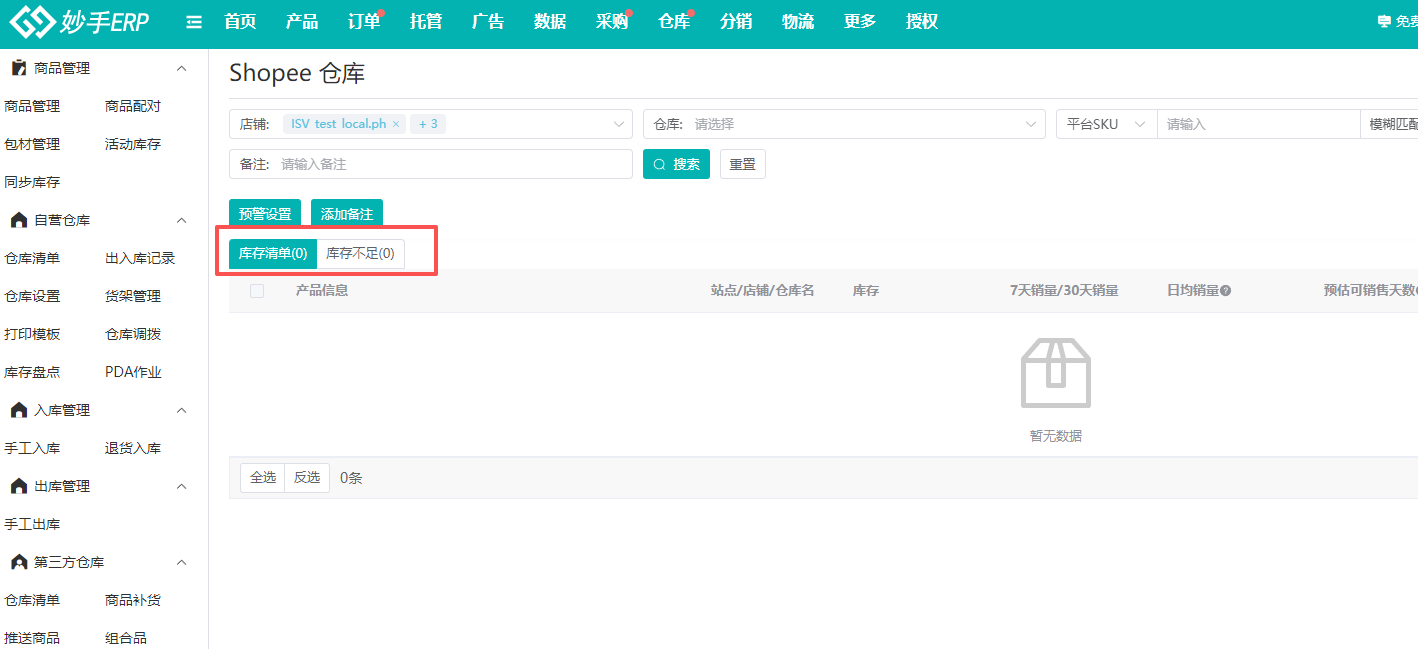Open 库存盘点 in the sidebar

tap(32, 372)
